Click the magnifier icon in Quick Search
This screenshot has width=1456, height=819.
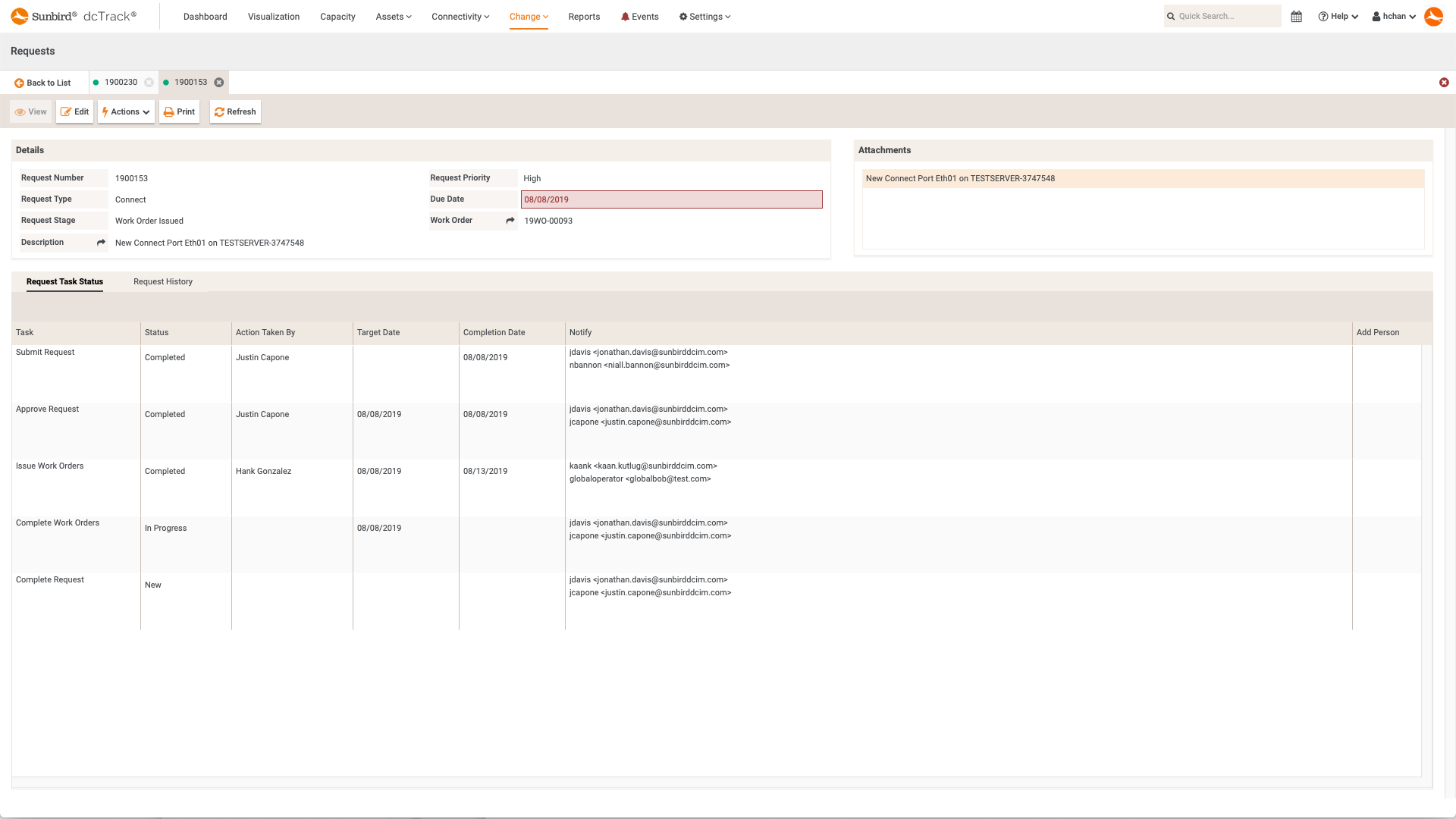[x=1171, y=15]
